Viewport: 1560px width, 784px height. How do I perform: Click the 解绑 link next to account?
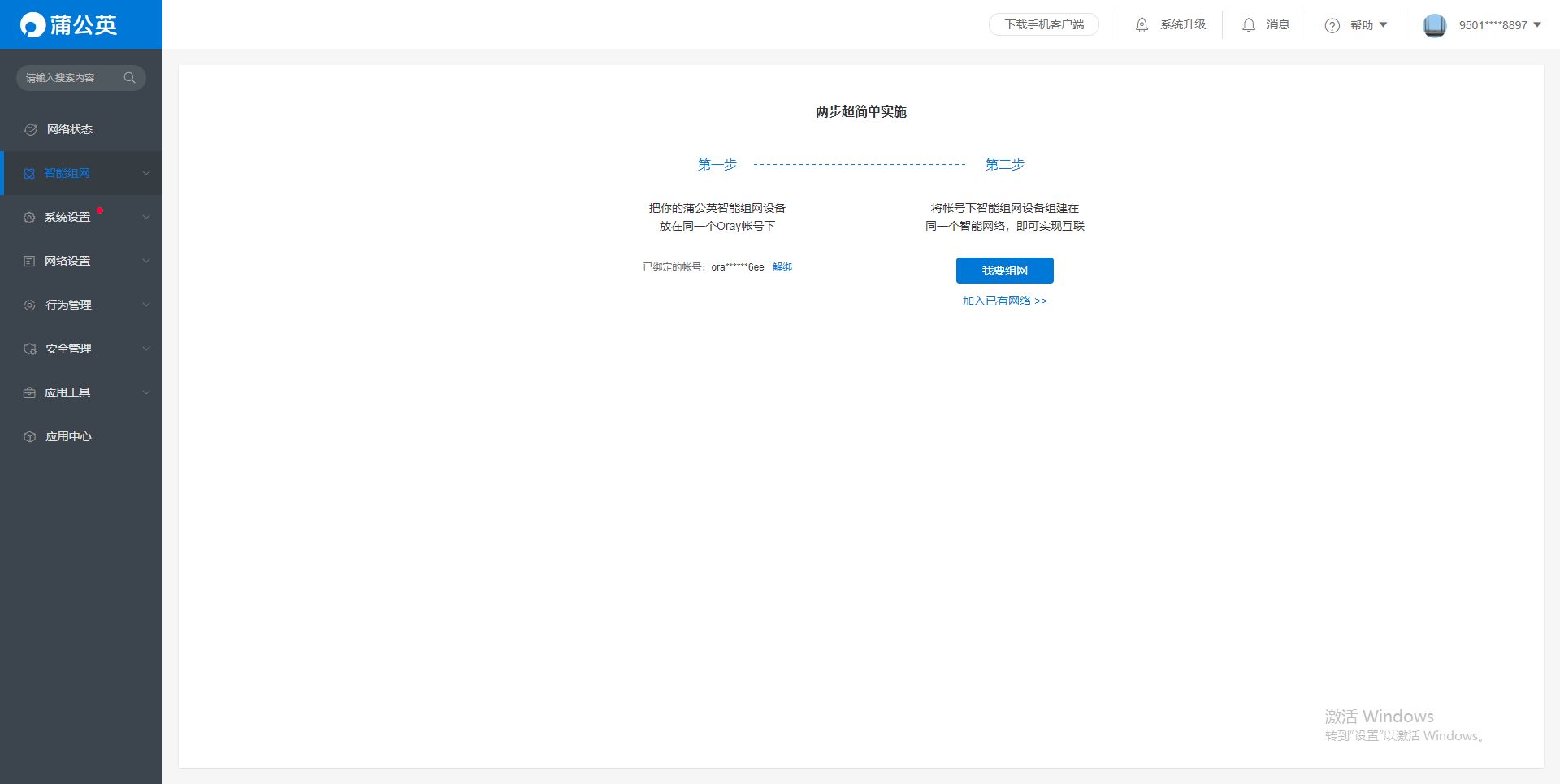pyautogui.click(x=782, y=267)
